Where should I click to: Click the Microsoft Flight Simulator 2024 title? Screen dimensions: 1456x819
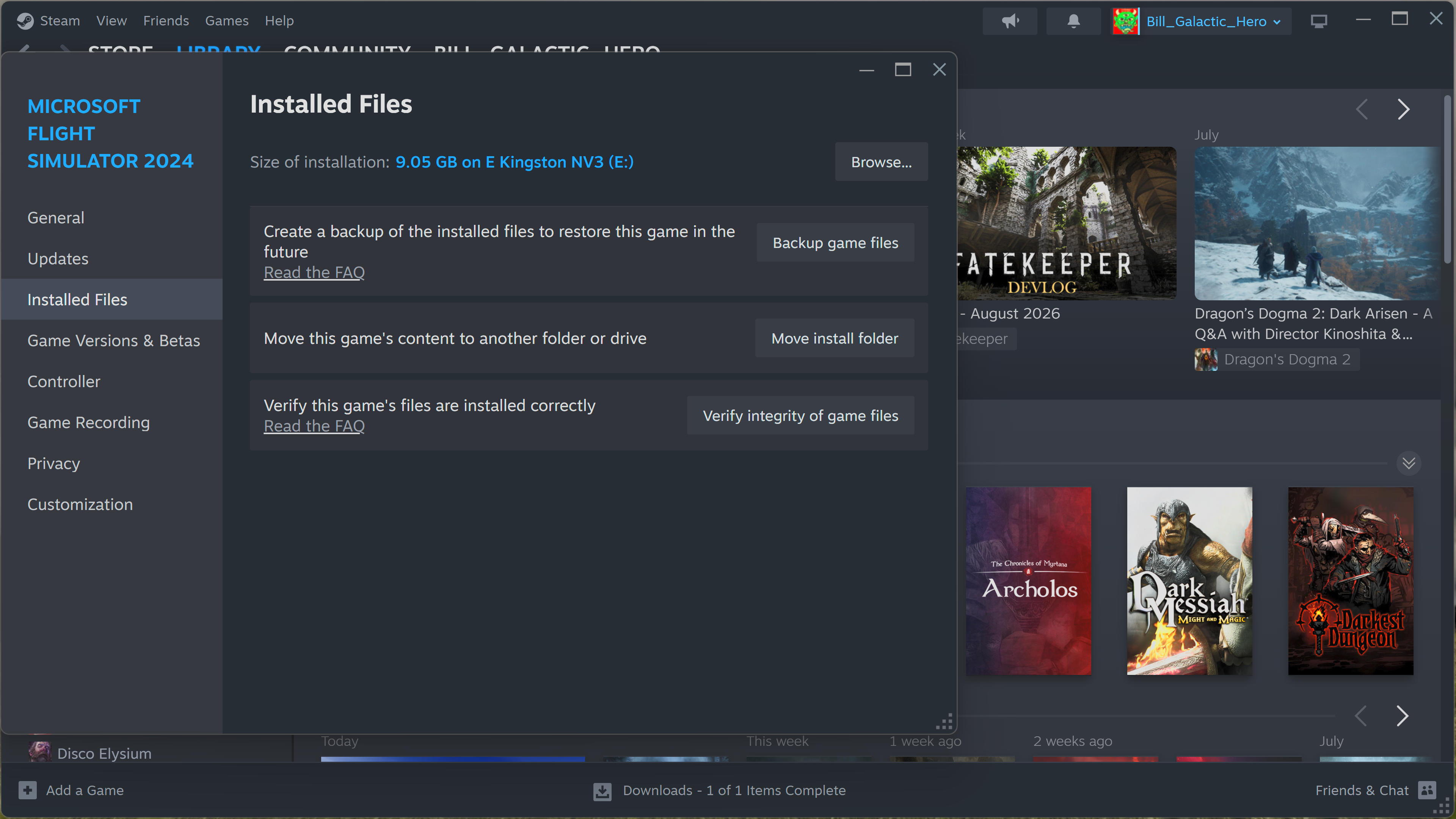pyautogui.click(x=111, y=133)
